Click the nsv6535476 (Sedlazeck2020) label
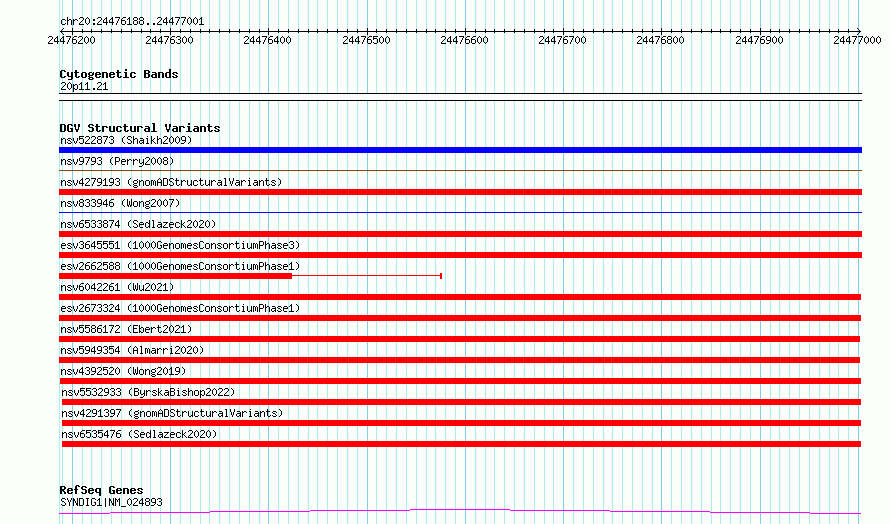 click(139, 434)
